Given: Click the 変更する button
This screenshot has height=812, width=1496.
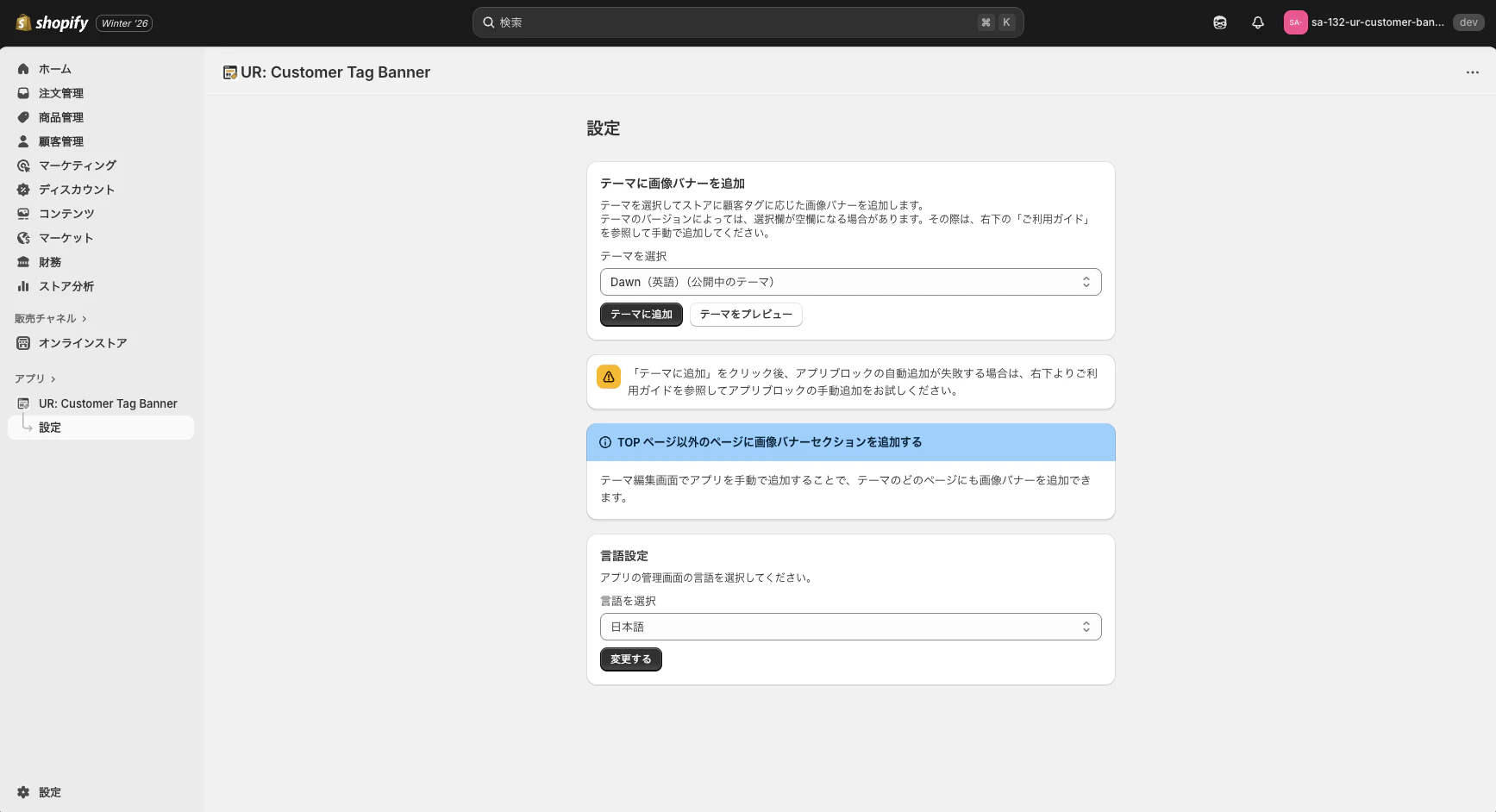Looking at the screenshot, I should click(x=631, y=659).
